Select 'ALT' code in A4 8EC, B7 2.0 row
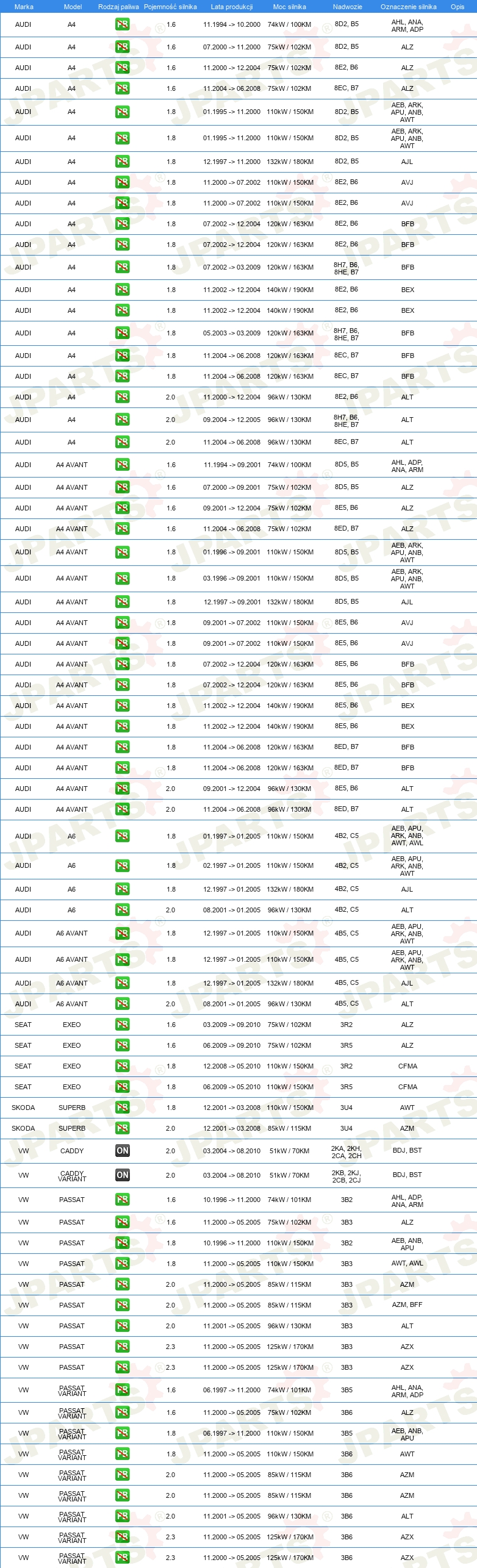The width and height of the screenshot is (477, 1568). 407,442
